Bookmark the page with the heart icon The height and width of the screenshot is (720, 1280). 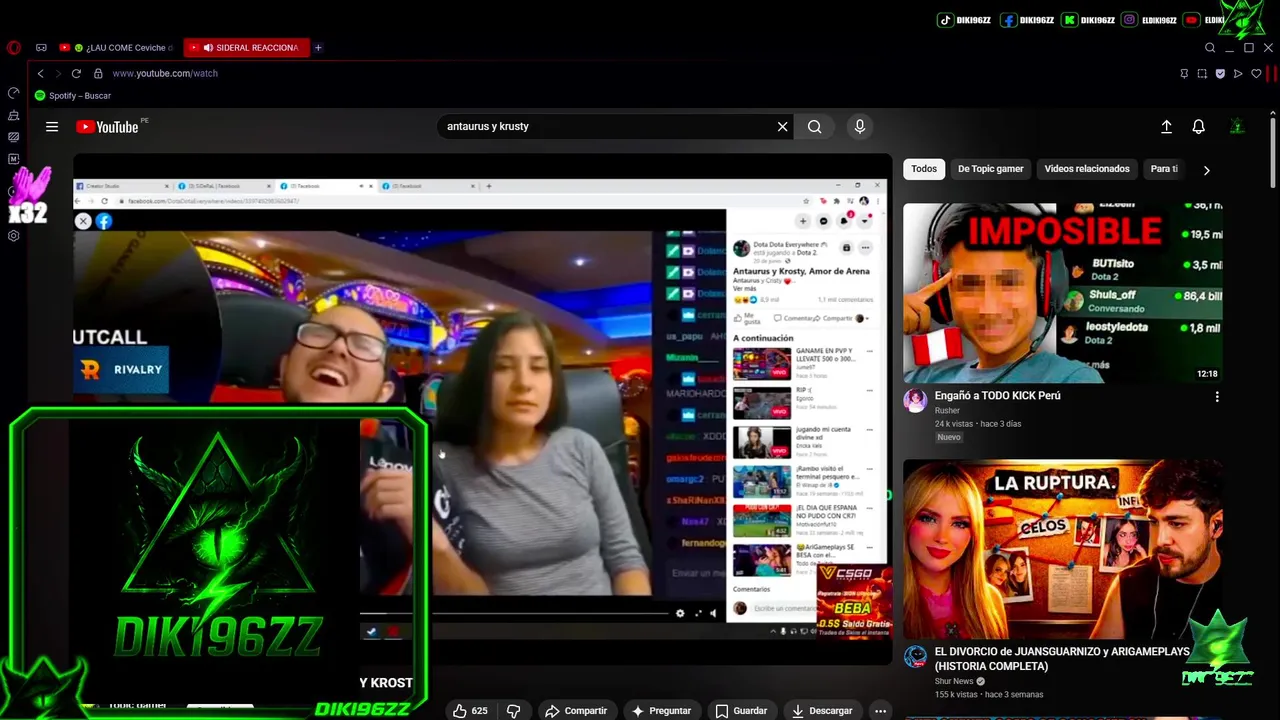tap(1257, 73)
